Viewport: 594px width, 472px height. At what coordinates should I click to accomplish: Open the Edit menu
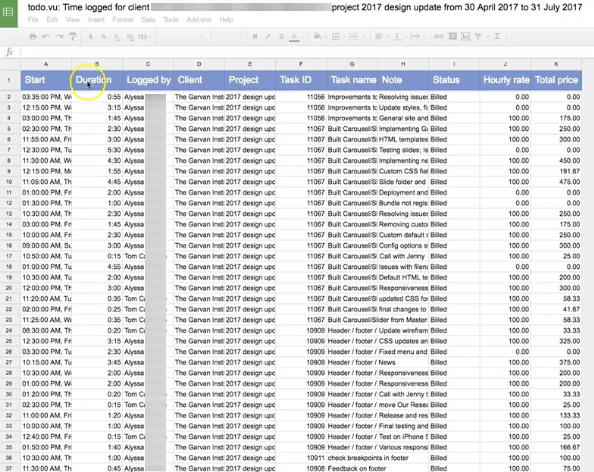click(52, 20)
